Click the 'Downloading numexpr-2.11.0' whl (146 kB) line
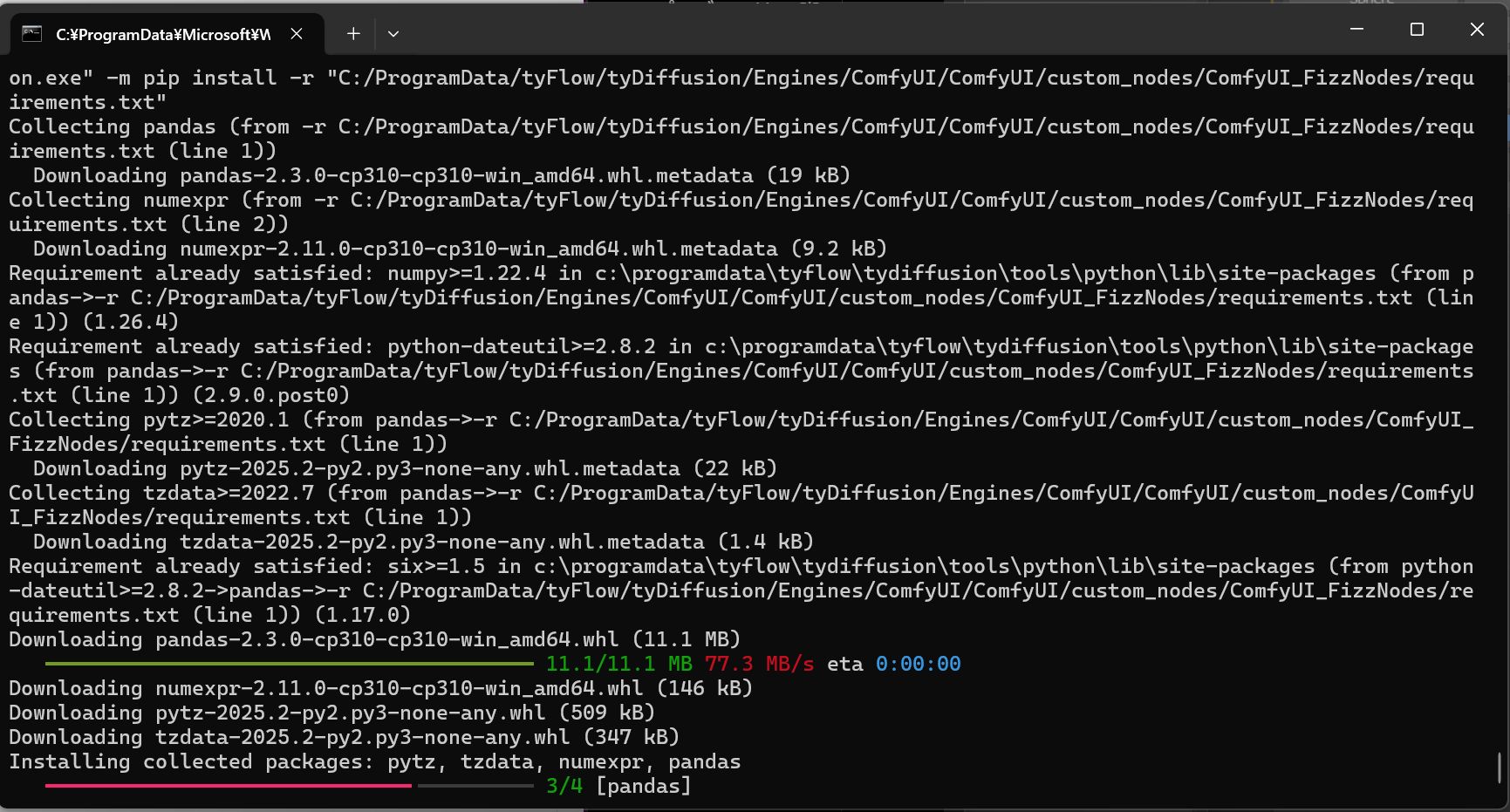This screenshot has width=1510, height=812. tap(380, 688)
